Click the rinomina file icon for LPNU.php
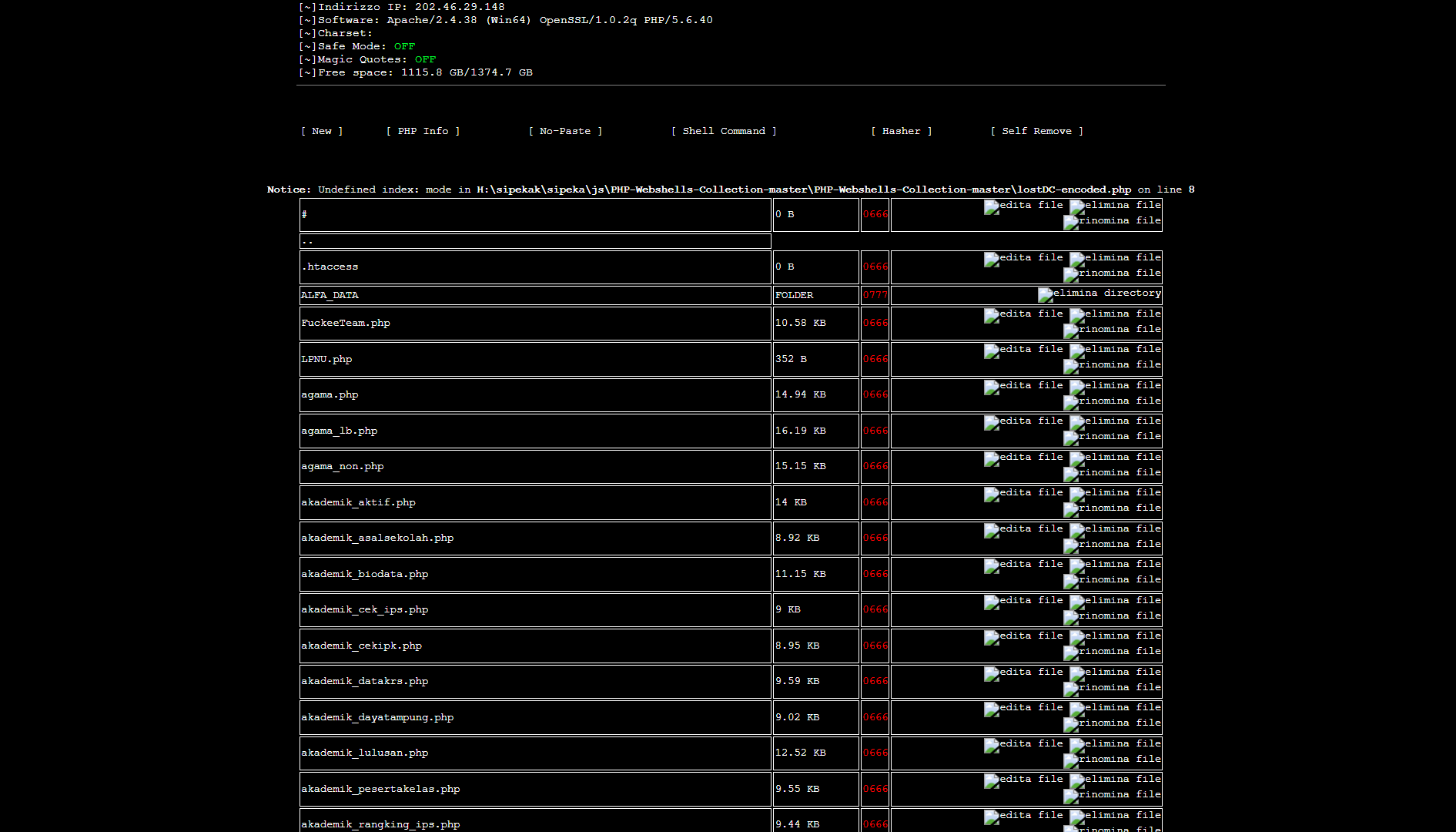This screenshot has height=832, width=1456. click(x=1112, y=365)
